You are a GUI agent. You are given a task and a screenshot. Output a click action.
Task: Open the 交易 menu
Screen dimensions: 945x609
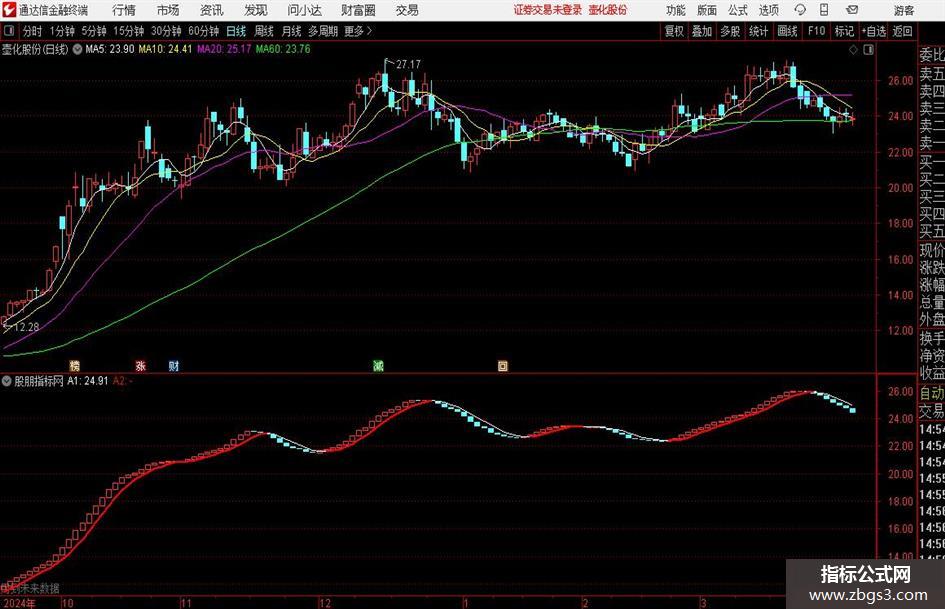pyautogui.click(x=407, y=10)
